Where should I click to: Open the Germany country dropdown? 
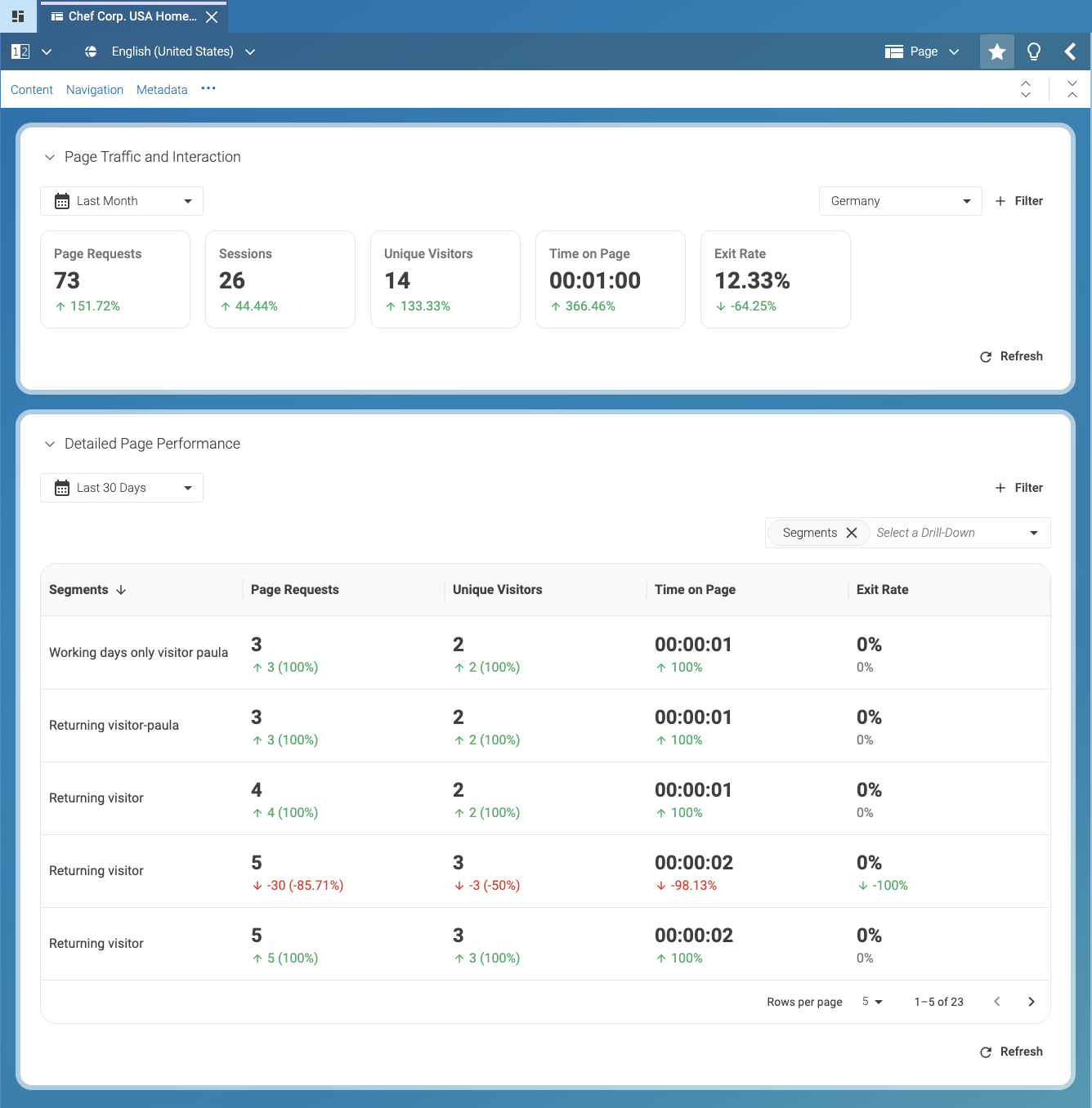(900, 201)
